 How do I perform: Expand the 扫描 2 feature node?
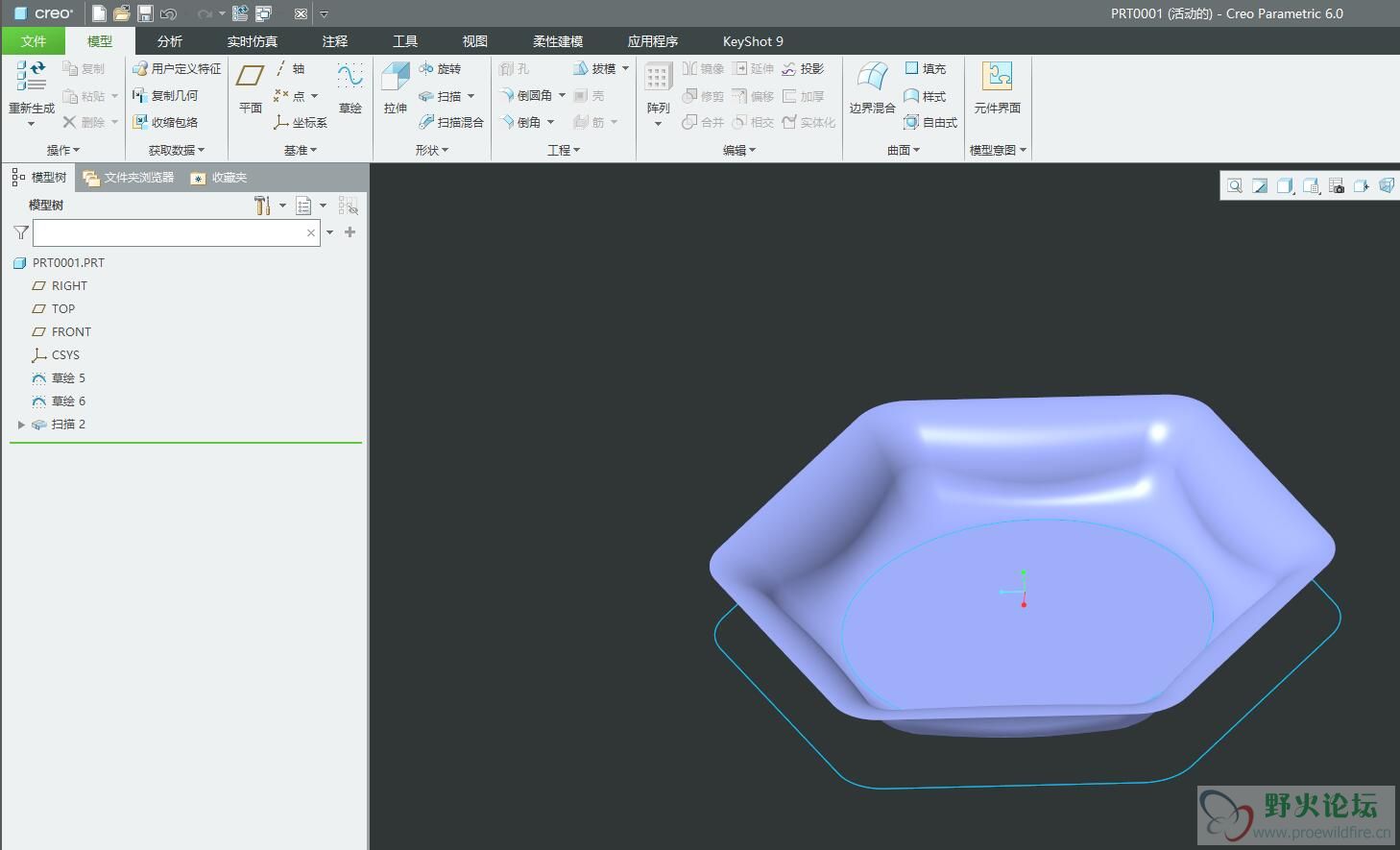click(21, 425)
